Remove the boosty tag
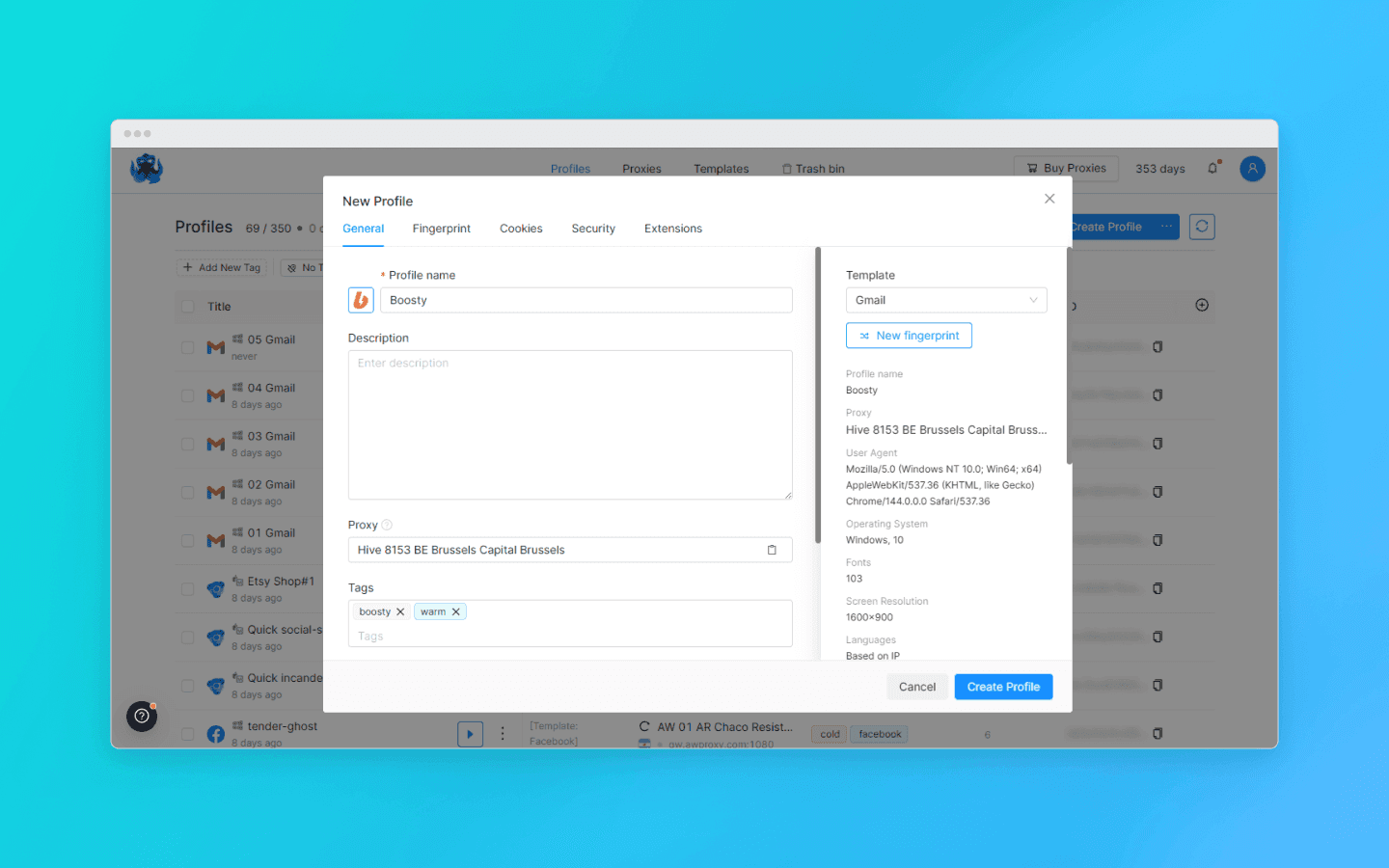This screenshot has height=868, width=1389. (x=400, y=611)
